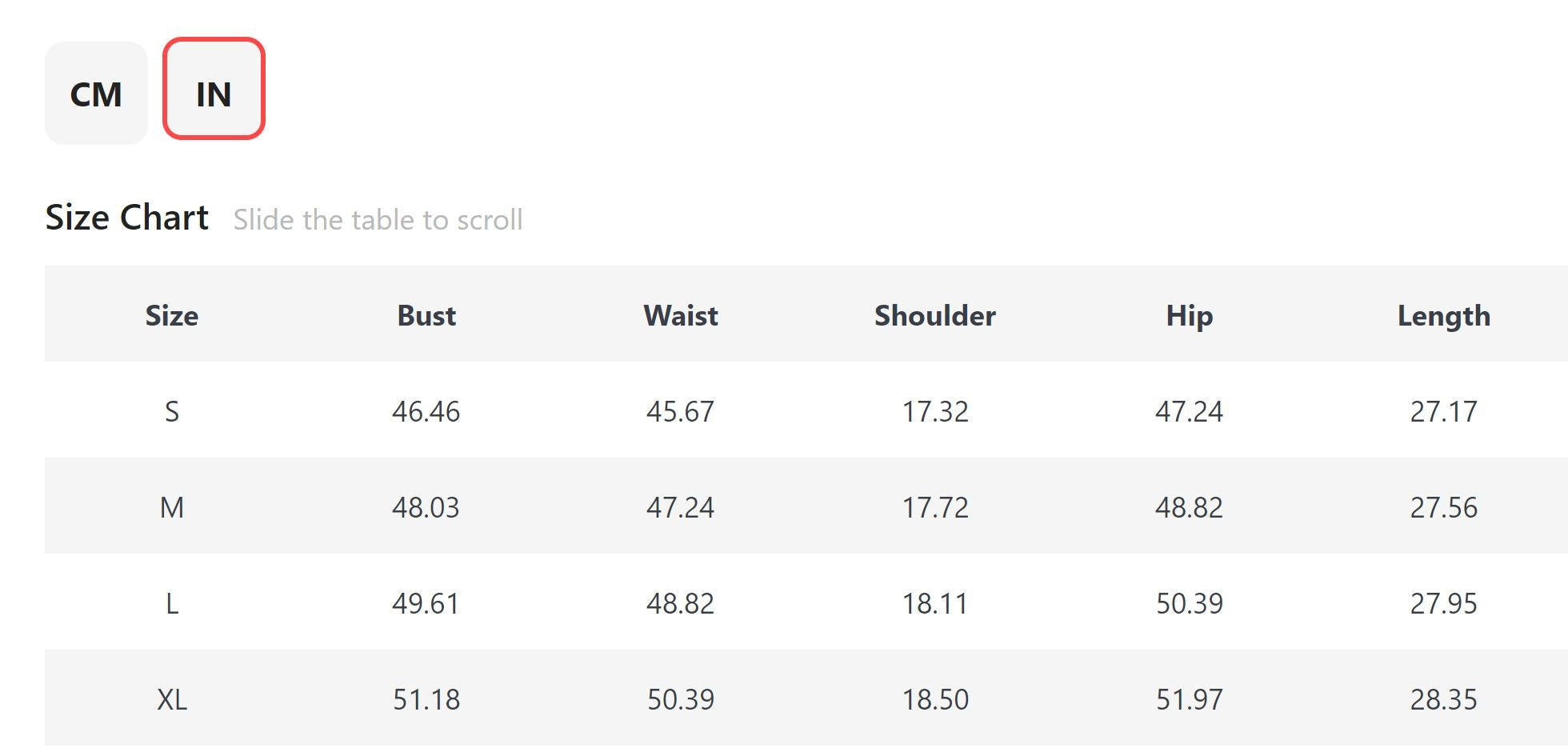Select the IN unit toggle
1568x748 pixels.
tap(214, 94)
